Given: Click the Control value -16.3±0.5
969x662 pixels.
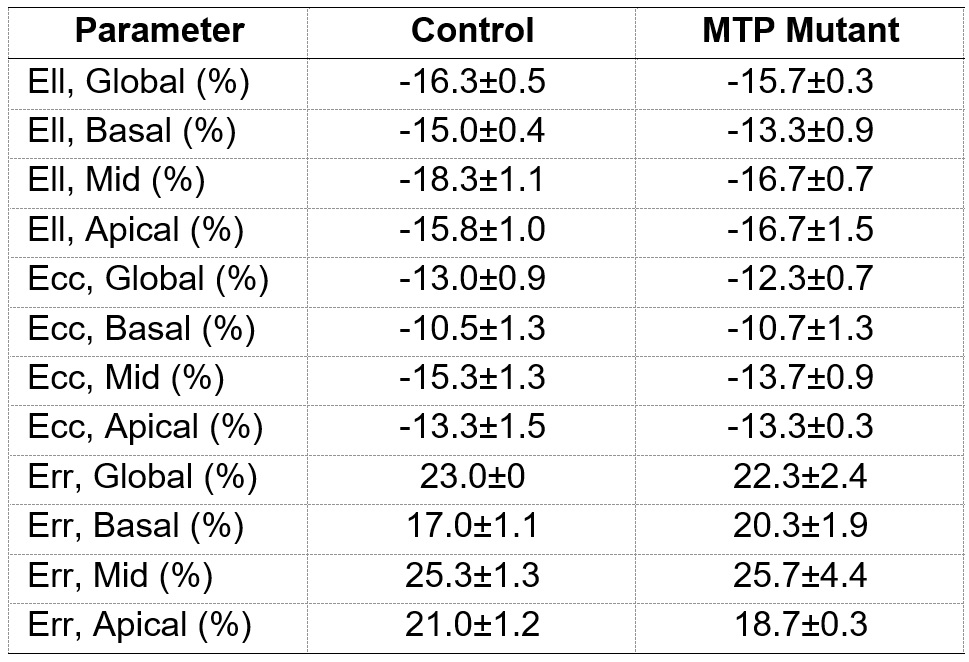Looking at the screenshot, I should click(473, 81).
